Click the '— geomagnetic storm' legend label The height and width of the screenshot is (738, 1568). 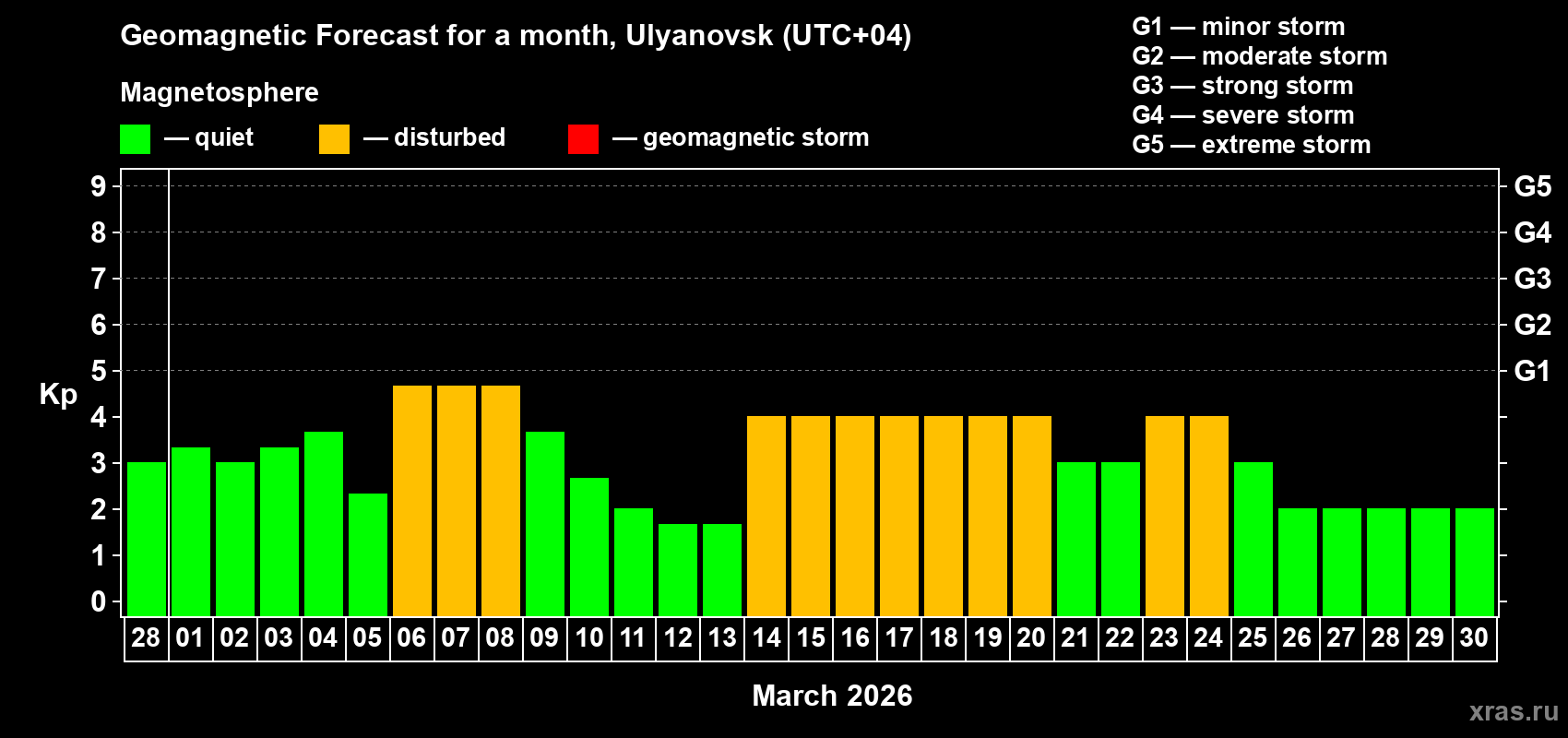pyautogui.click(x=741, y=138)
